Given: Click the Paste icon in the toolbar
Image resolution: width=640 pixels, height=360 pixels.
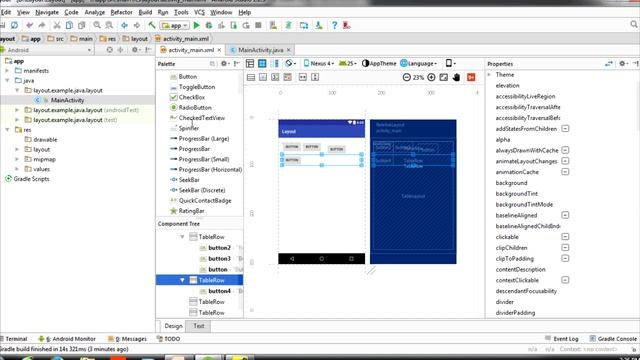Looking at the screenshot, I should [82, 25].
